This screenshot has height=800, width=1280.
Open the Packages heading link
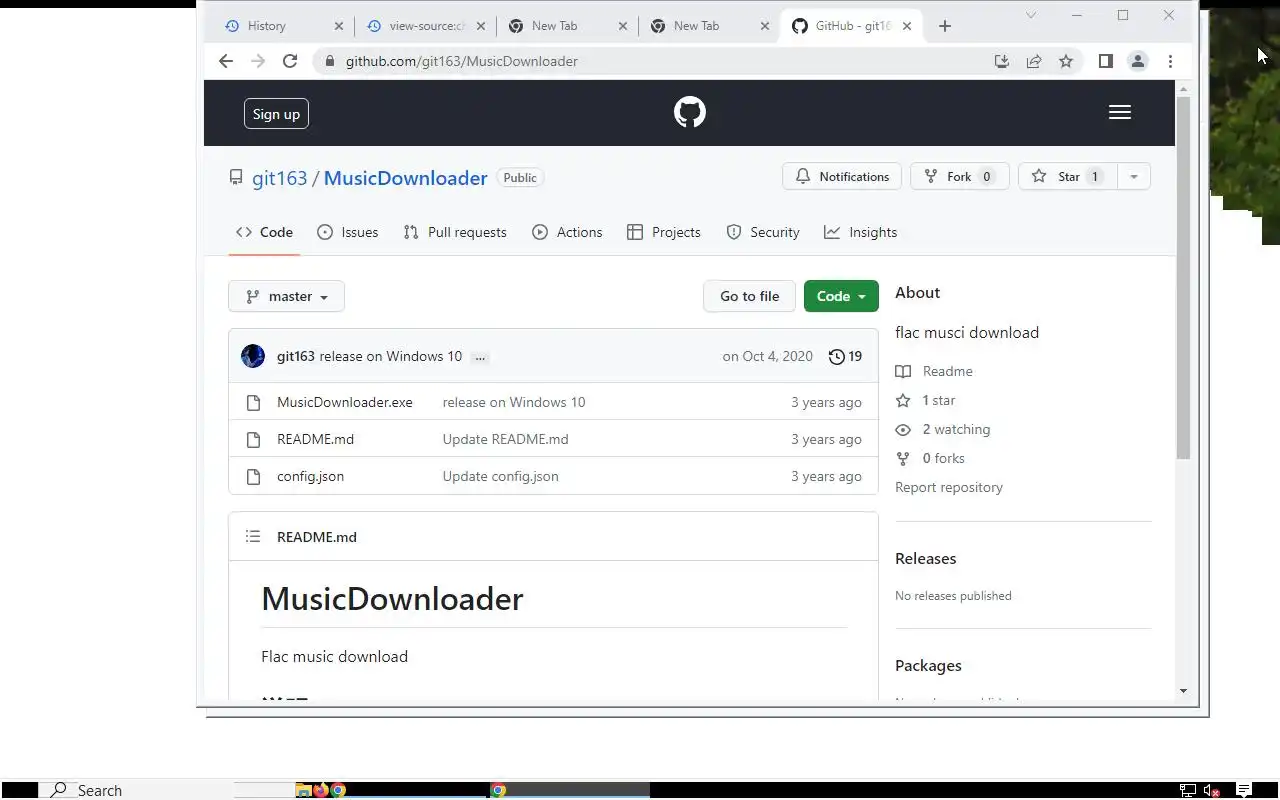928,665
